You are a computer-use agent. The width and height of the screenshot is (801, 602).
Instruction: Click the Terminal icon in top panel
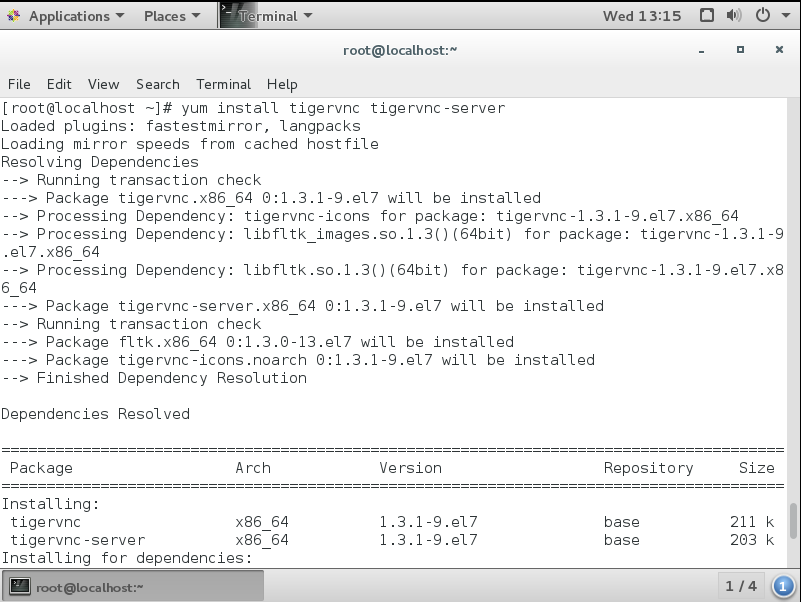click(229, 16)
